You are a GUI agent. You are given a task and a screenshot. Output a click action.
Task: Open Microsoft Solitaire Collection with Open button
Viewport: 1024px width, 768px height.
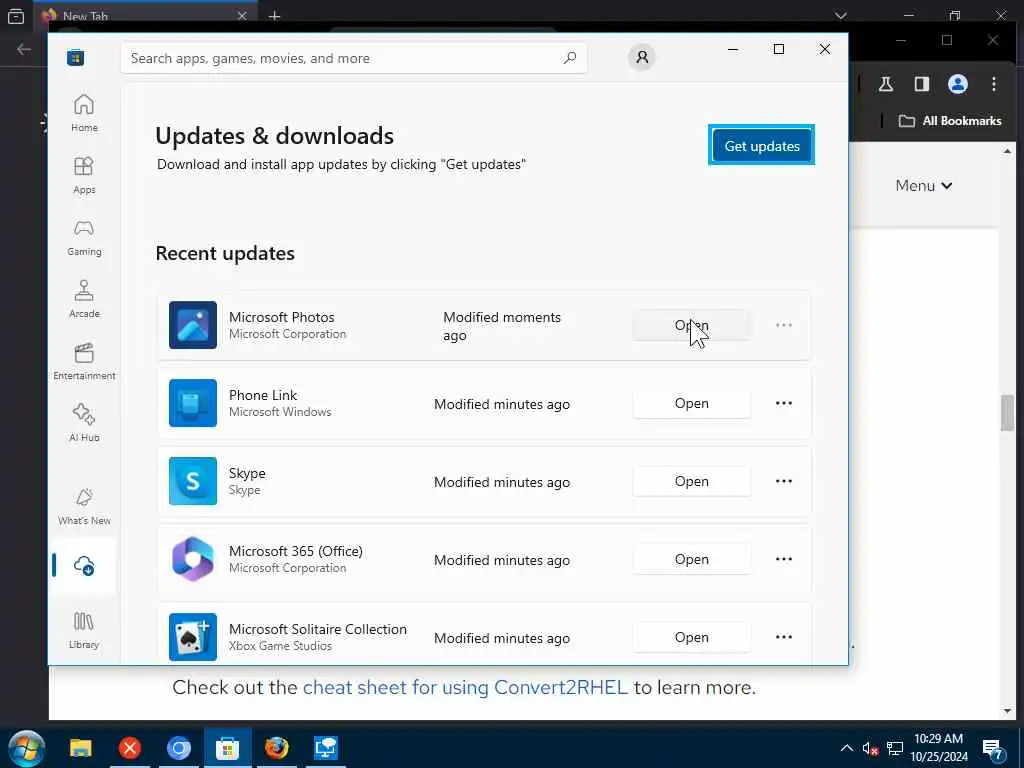click(692, 637)
